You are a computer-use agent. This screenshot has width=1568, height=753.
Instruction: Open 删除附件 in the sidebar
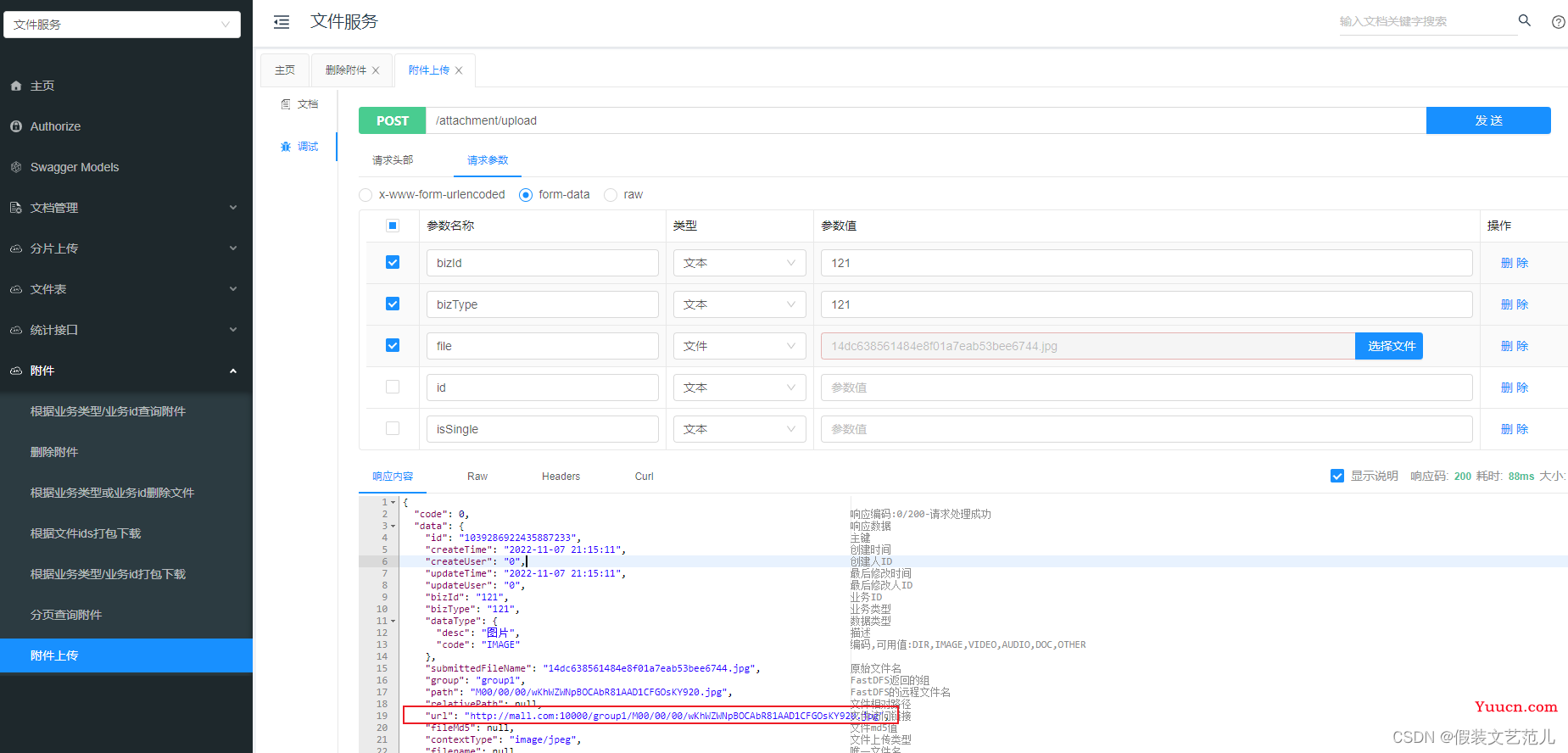[x=126, y=452]
